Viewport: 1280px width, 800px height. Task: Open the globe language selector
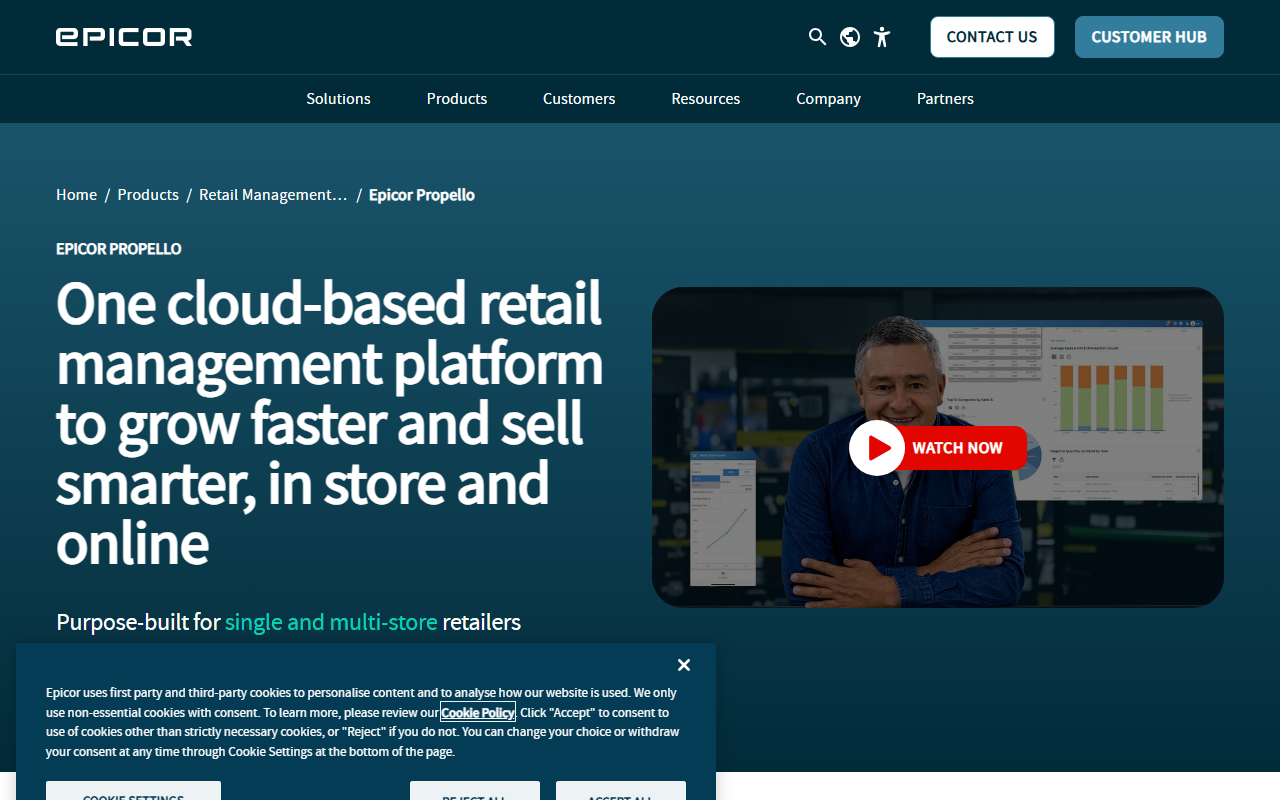click(x=850, y=37)
